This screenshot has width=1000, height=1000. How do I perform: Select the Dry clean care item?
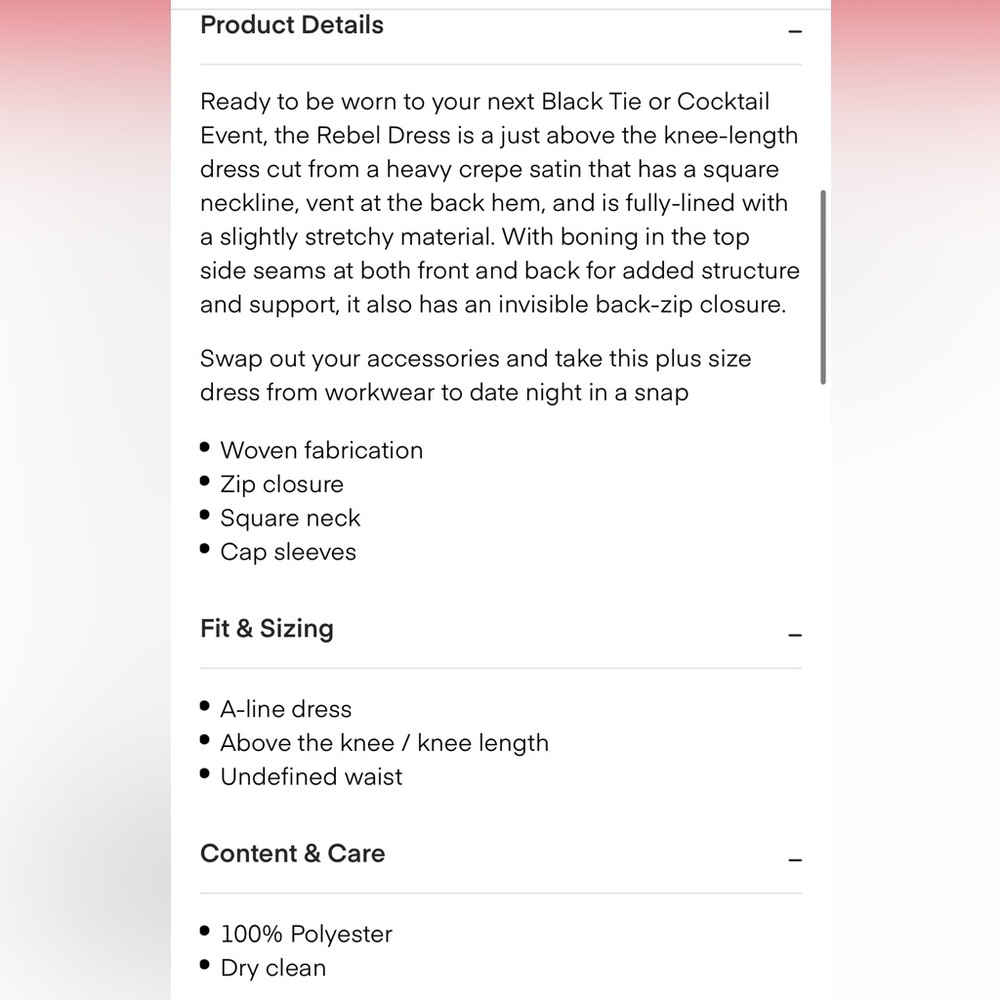(x=273, y=968)
